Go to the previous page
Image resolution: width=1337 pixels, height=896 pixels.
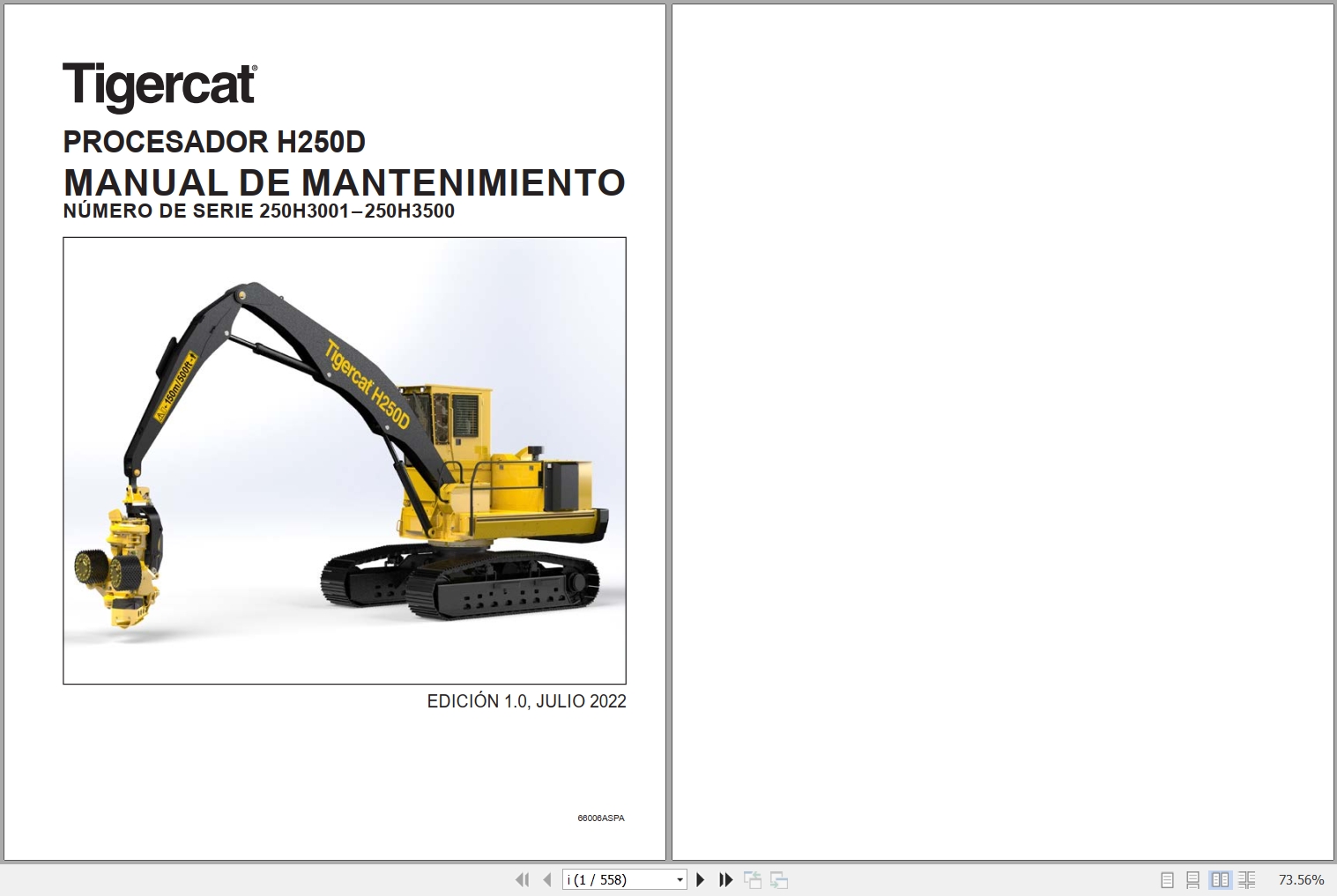(546, 879)
